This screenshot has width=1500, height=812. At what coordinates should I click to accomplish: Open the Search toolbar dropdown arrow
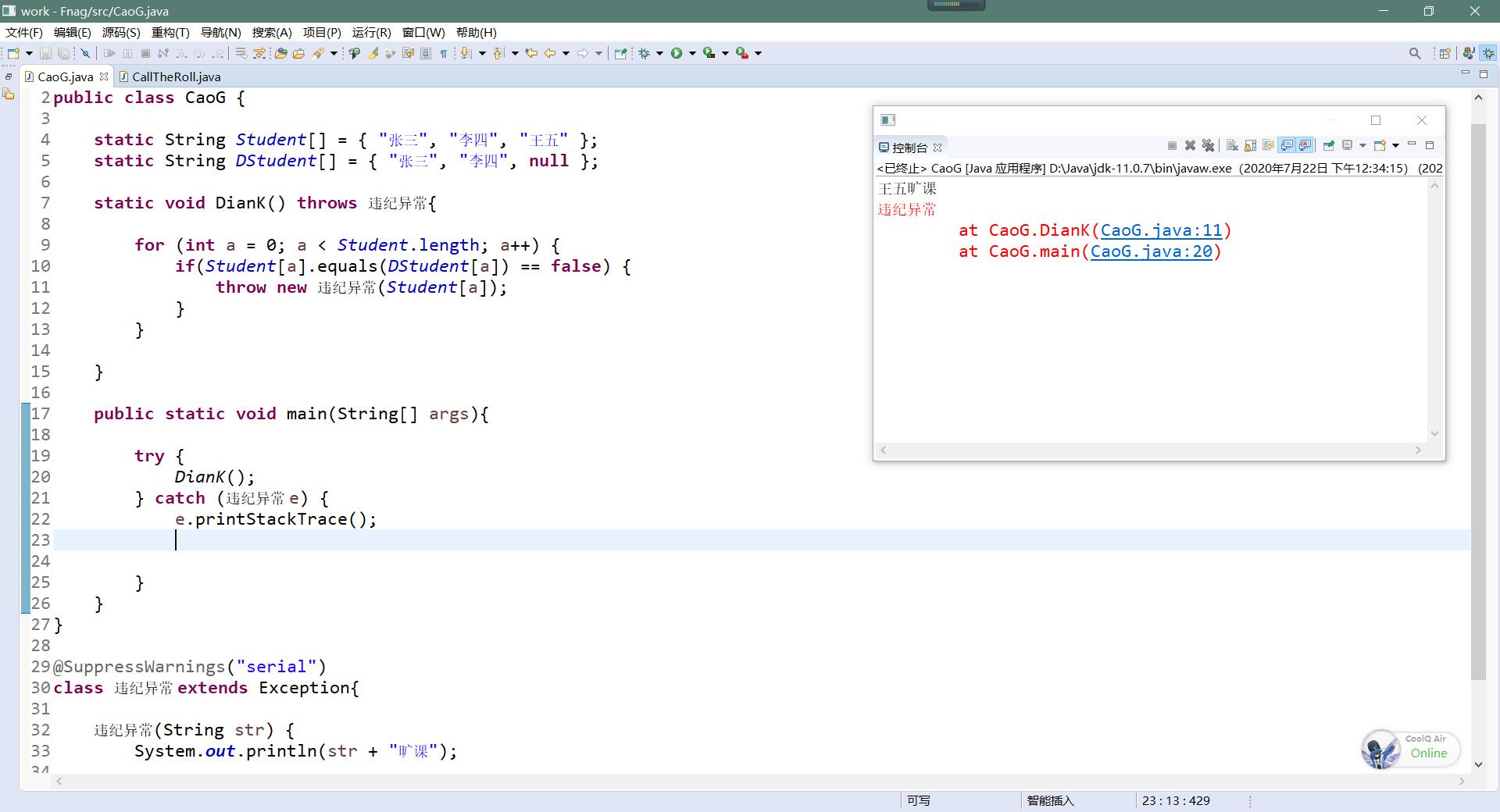334,53
